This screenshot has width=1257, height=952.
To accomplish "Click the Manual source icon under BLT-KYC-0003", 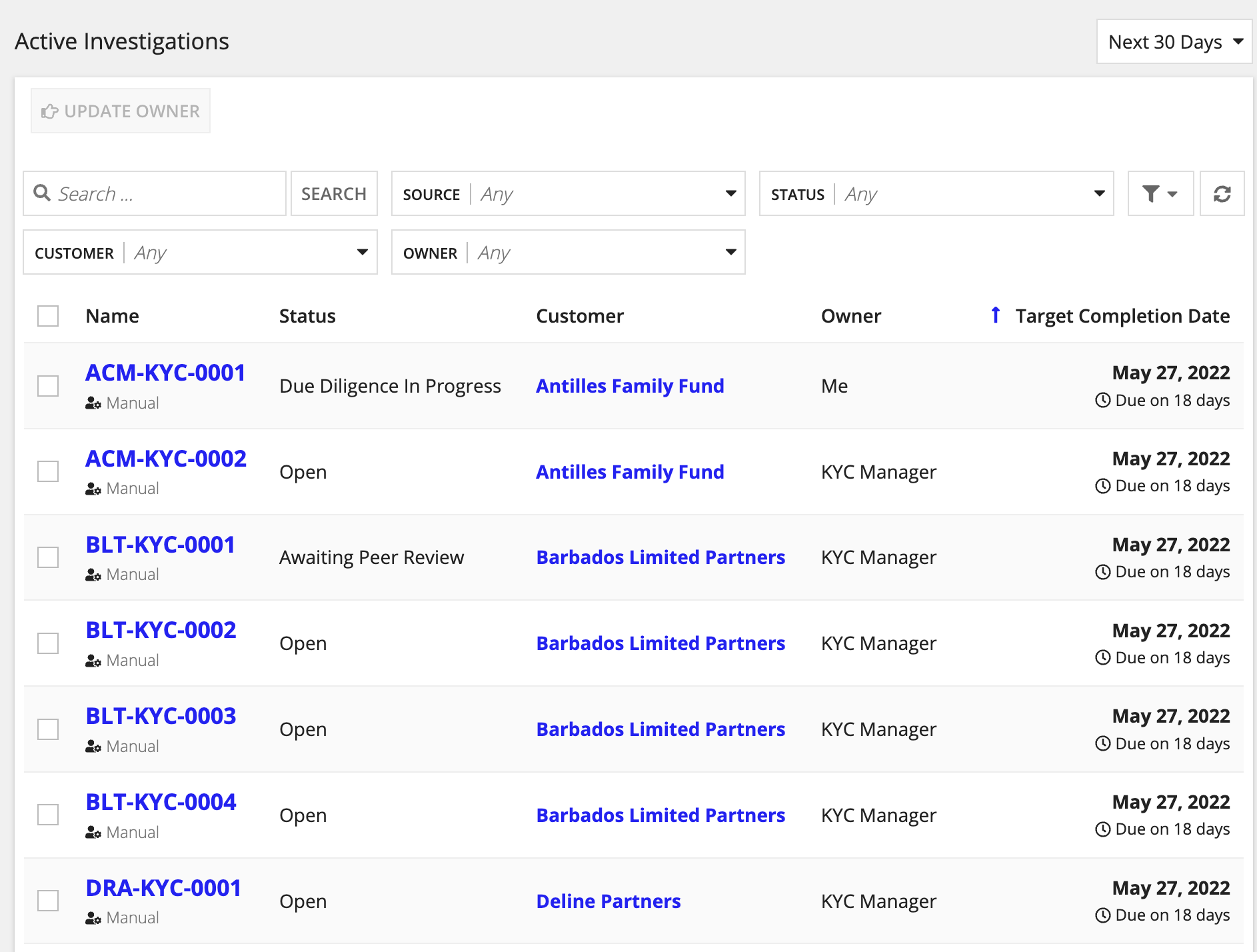I will [x=93, y=747].
